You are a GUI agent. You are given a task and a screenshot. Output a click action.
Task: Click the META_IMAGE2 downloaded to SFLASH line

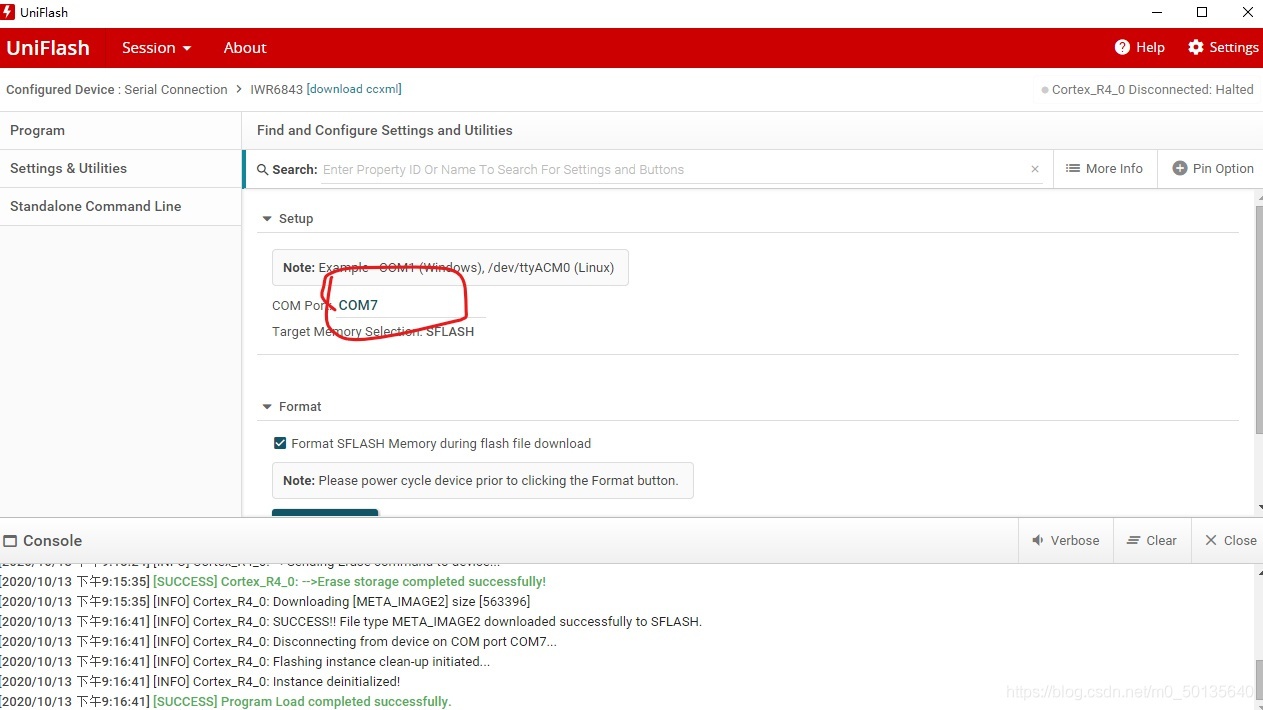(352, 621)
